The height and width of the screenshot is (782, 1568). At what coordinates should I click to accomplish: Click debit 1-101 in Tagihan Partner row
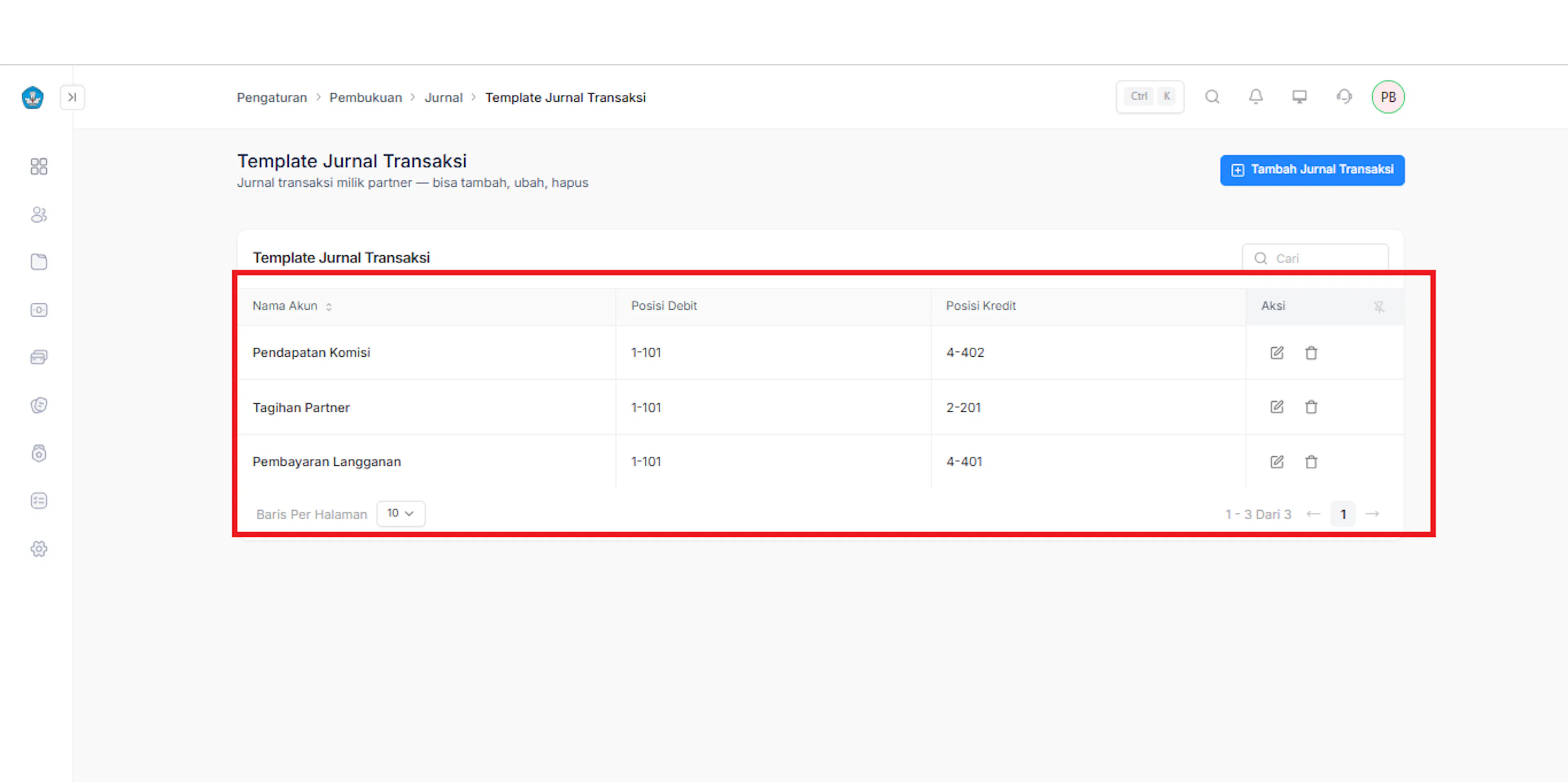pos(646,407)
